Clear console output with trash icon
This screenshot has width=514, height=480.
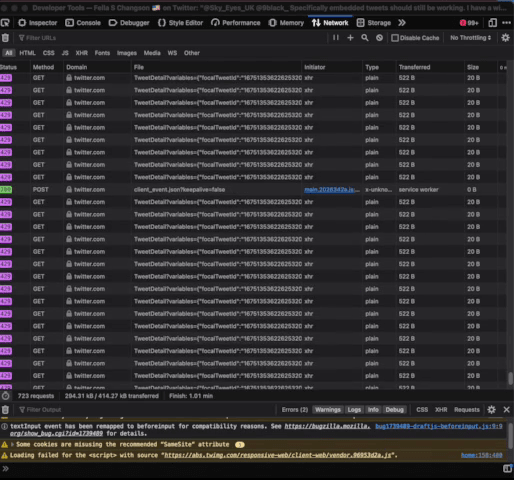[x=5, y=410]
